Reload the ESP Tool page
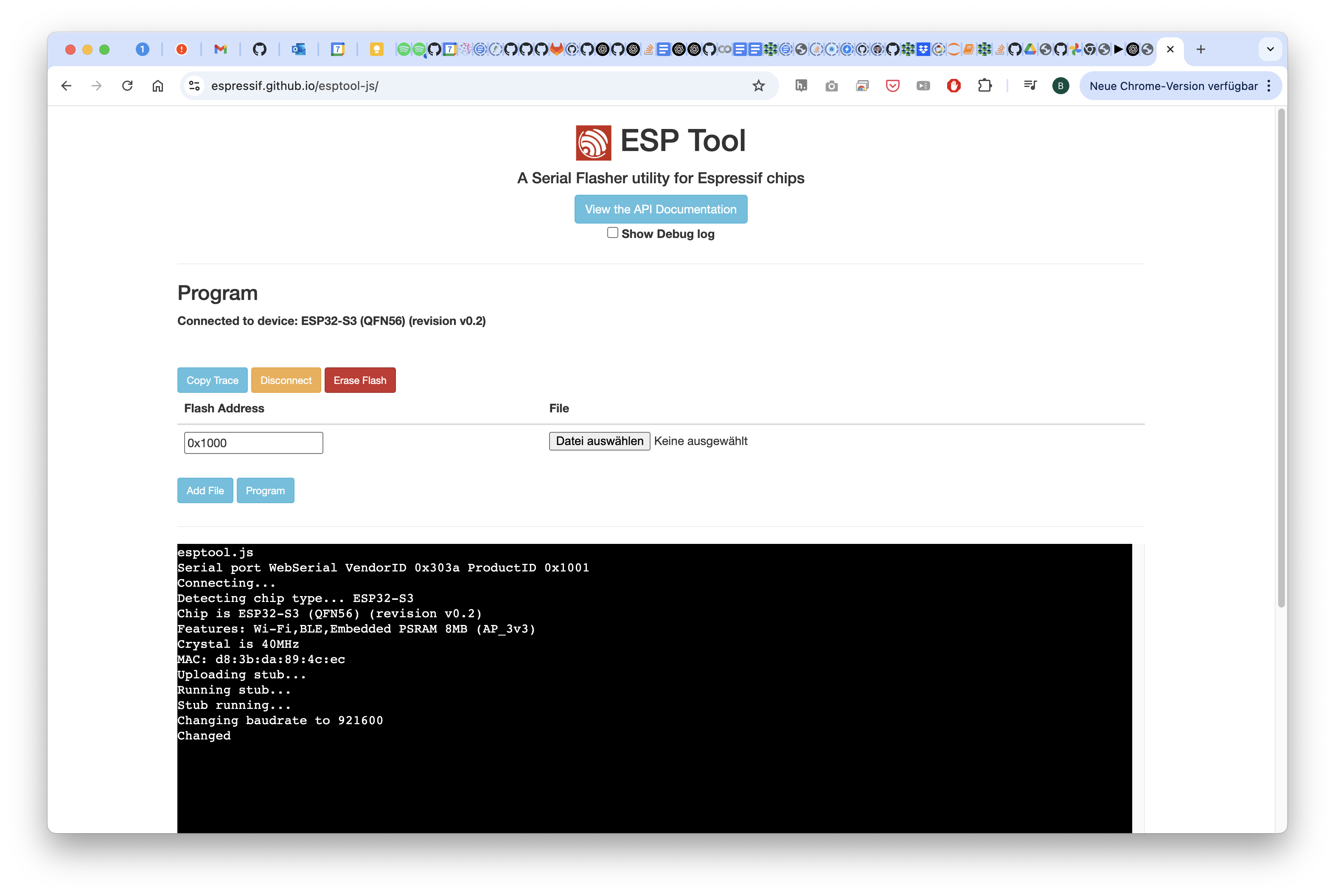Image resolution: width=1335 pixels, height=896 pixels. [x=127, y=86]
